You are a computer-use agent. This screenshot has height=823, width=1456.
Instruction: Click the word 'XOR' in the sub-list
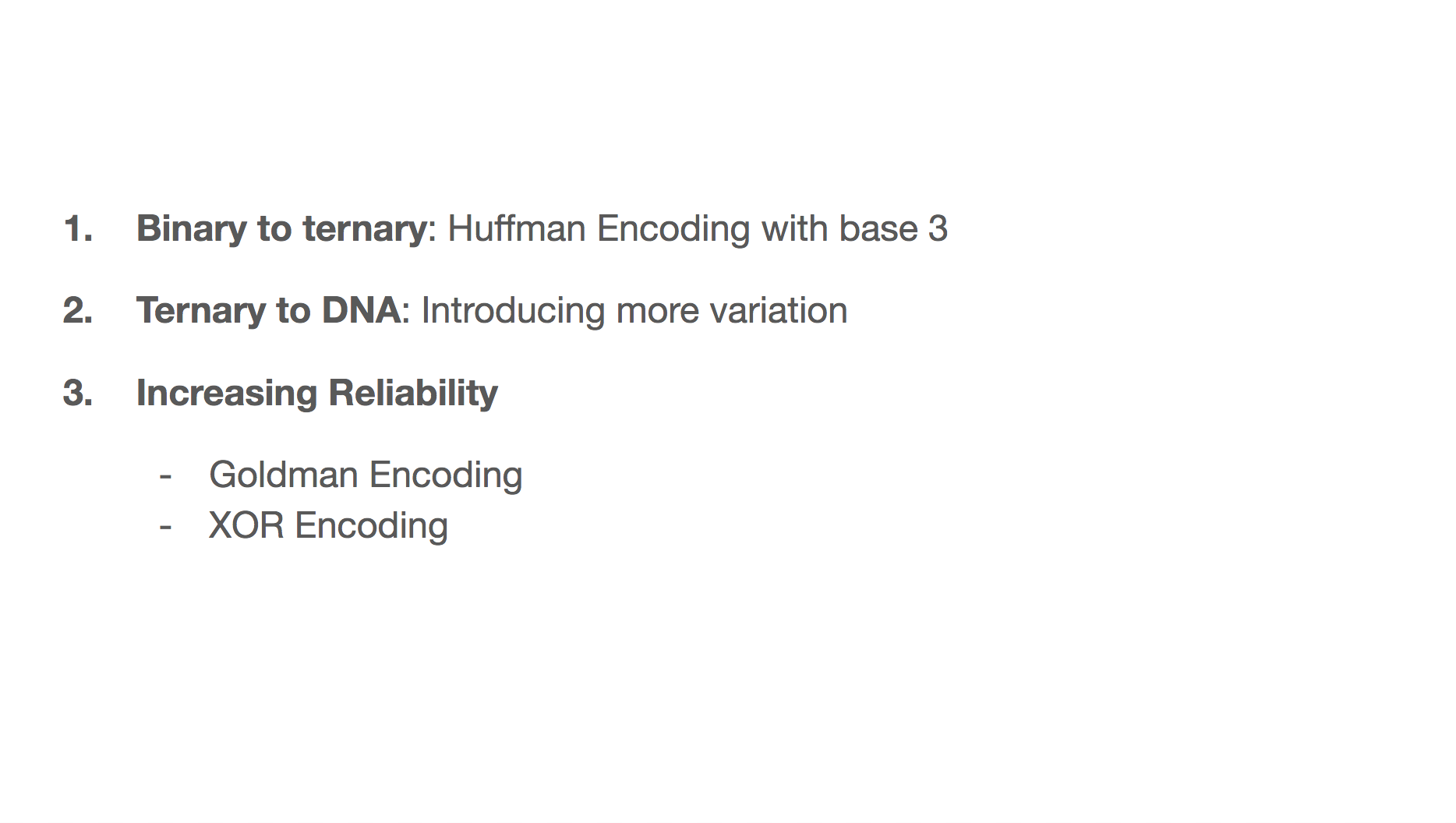pos(246,525)
